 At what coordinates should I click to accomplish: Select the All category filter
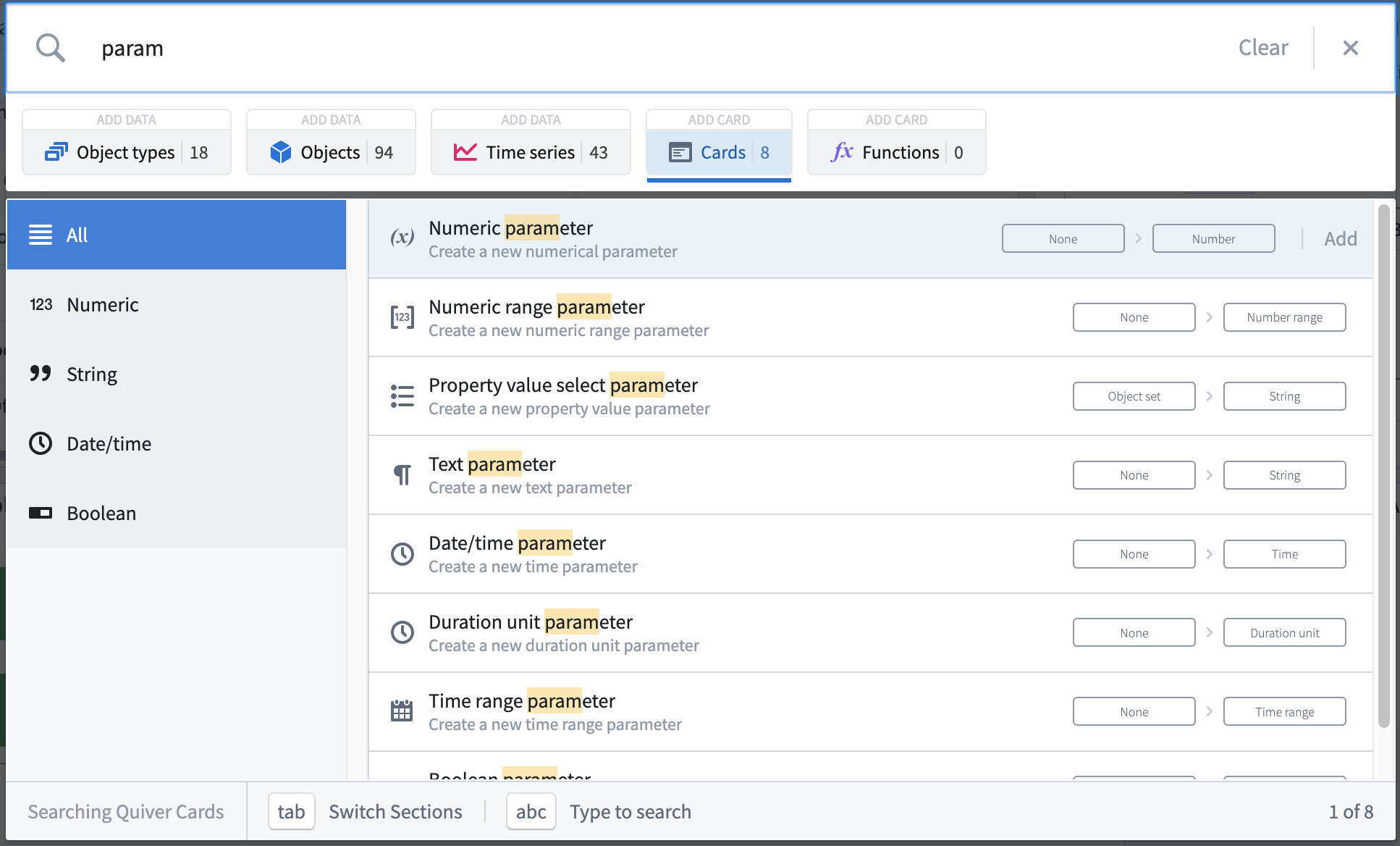click(177, 235)
